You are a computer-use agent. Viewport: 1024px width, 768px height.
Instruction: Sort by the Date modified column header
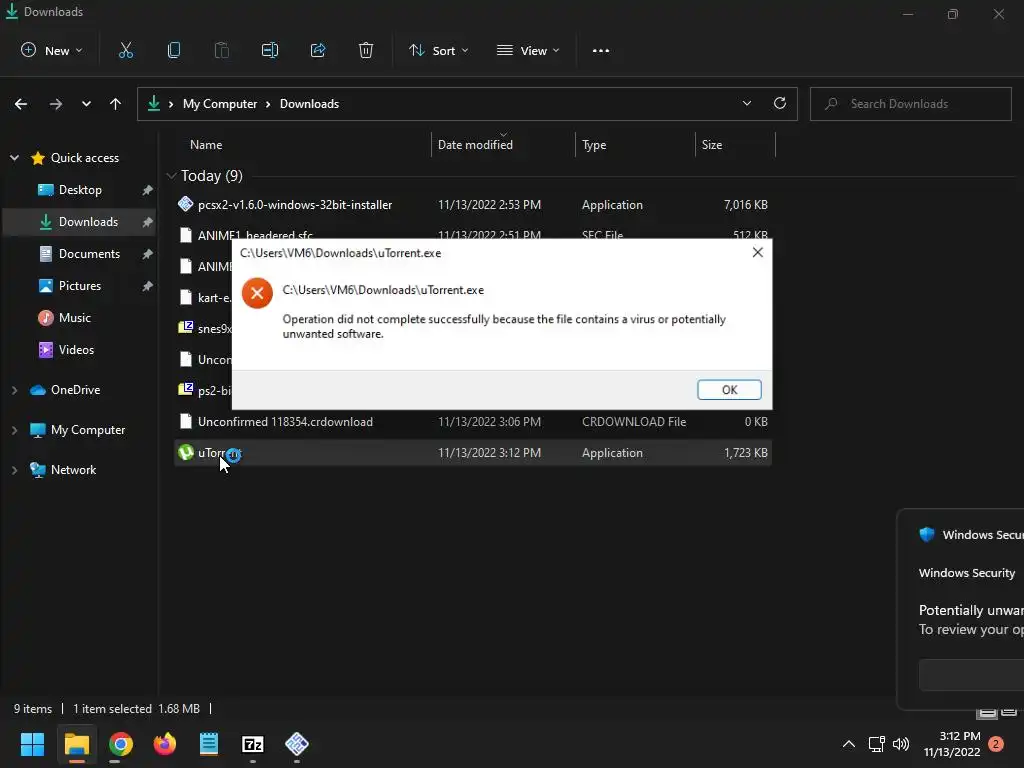point(475,144)
